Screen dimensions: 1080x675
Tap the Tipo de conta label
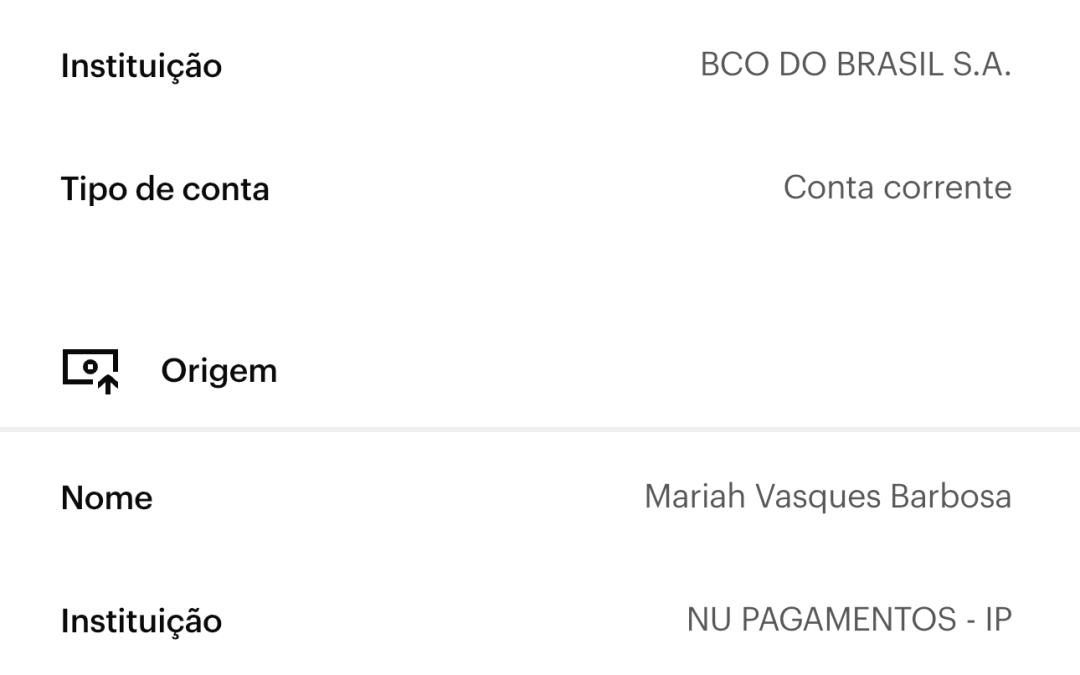(x=165, y=189)
